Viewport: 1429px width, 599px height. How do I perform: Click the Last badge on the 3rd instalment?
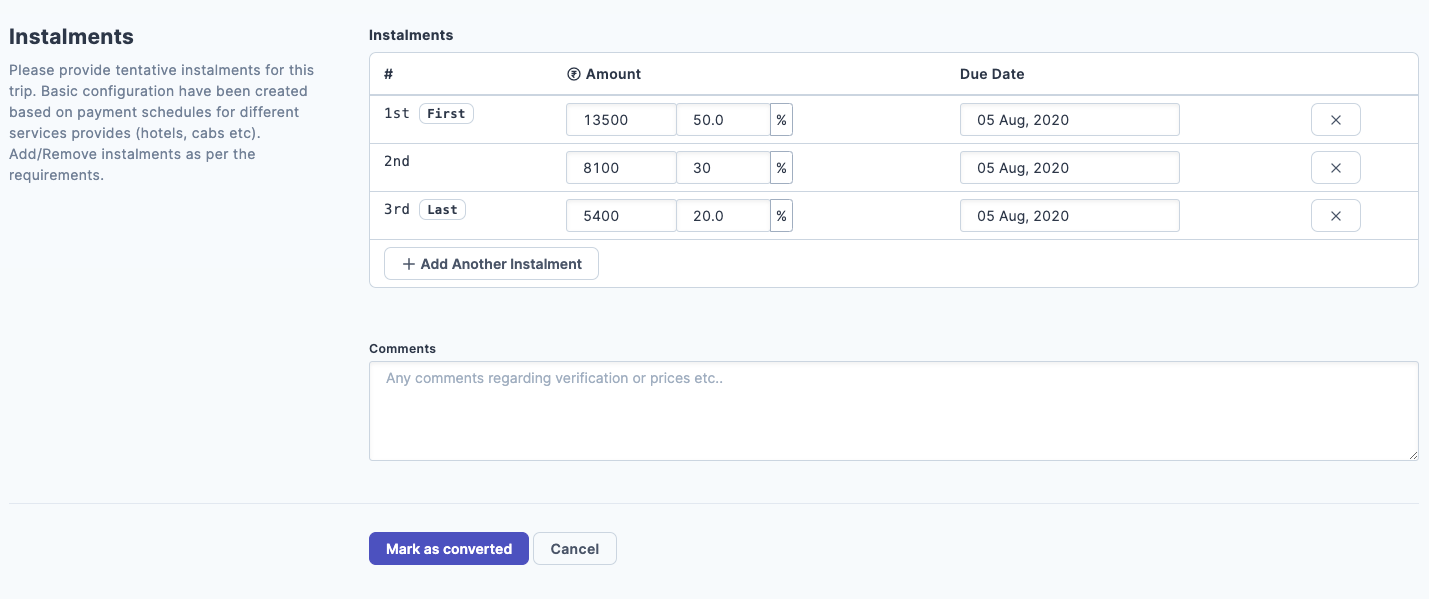442,209
